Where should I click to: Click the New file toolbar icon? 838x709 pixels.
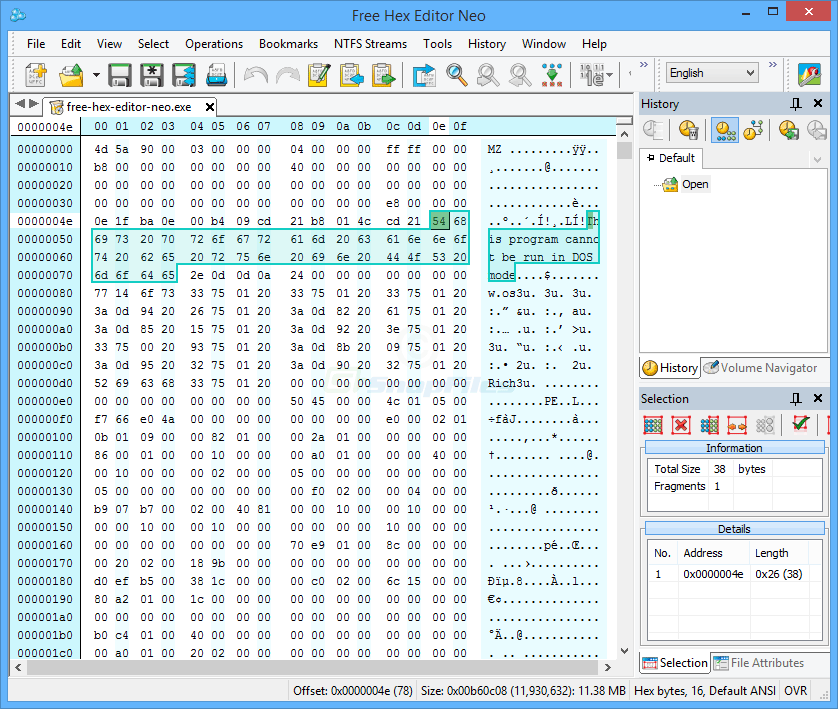coord(36,75)
